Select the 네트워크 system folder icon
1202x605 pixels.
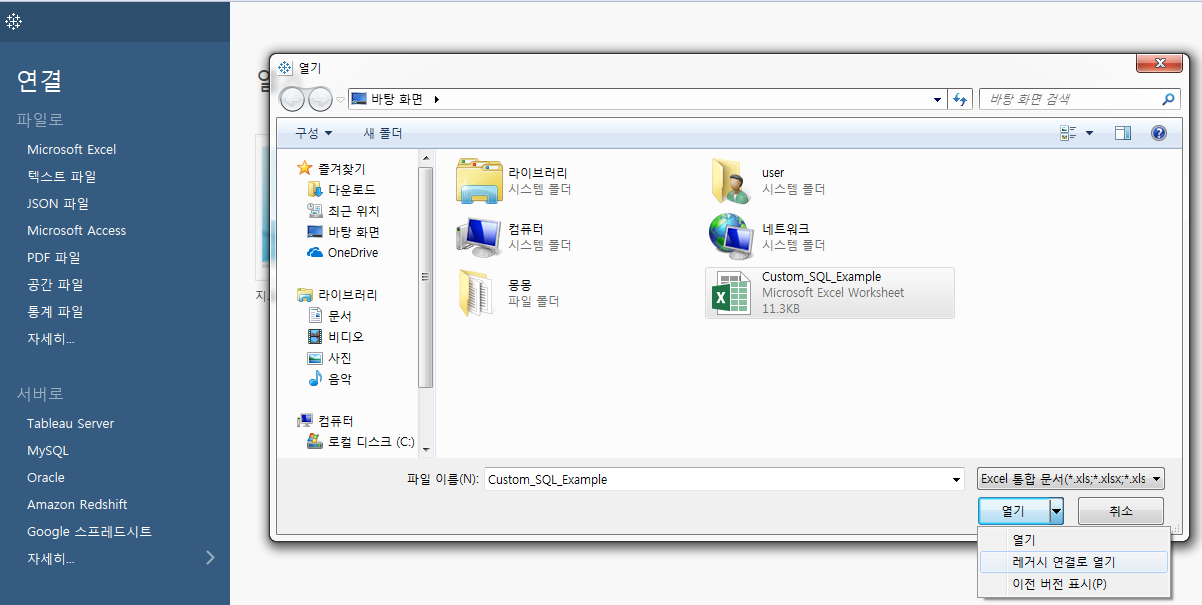(x=733, y=236)
